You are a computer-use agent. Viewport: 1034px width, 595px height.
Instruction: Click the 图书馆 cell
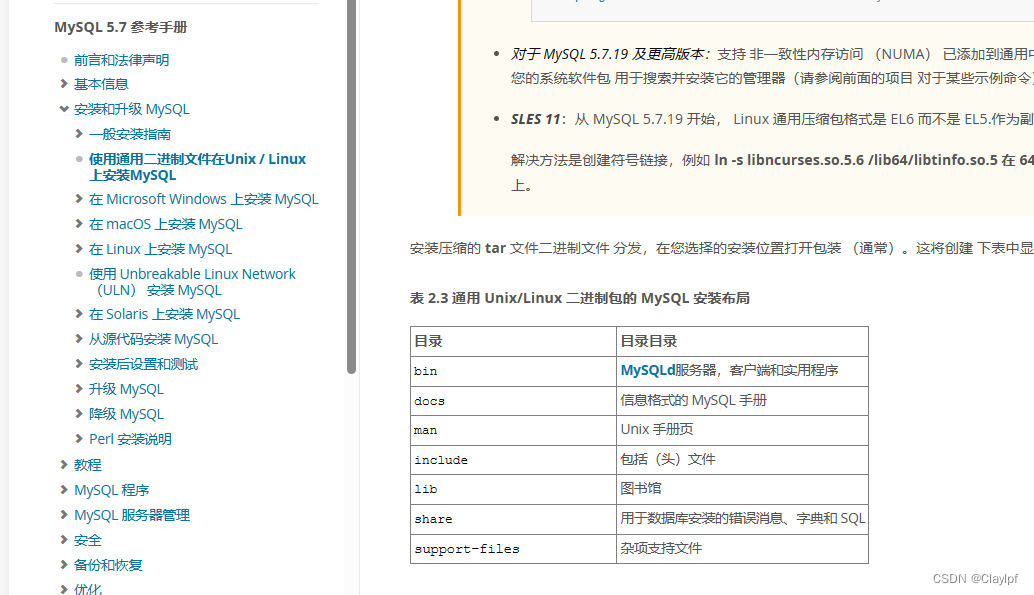tap(742, 489)
